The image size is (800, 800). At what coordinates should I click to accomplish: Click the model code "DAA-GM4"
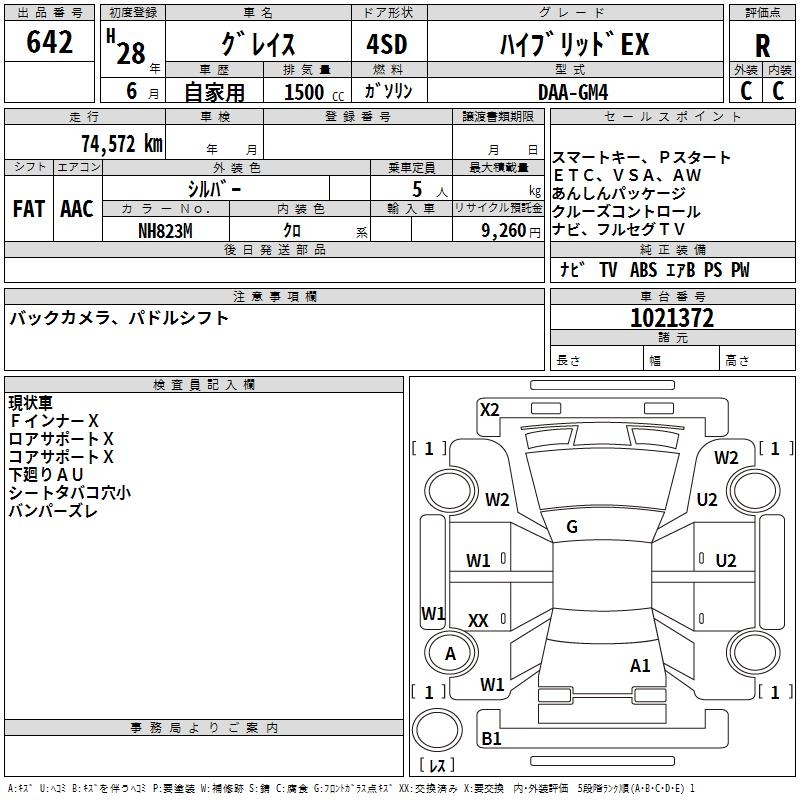572,91
